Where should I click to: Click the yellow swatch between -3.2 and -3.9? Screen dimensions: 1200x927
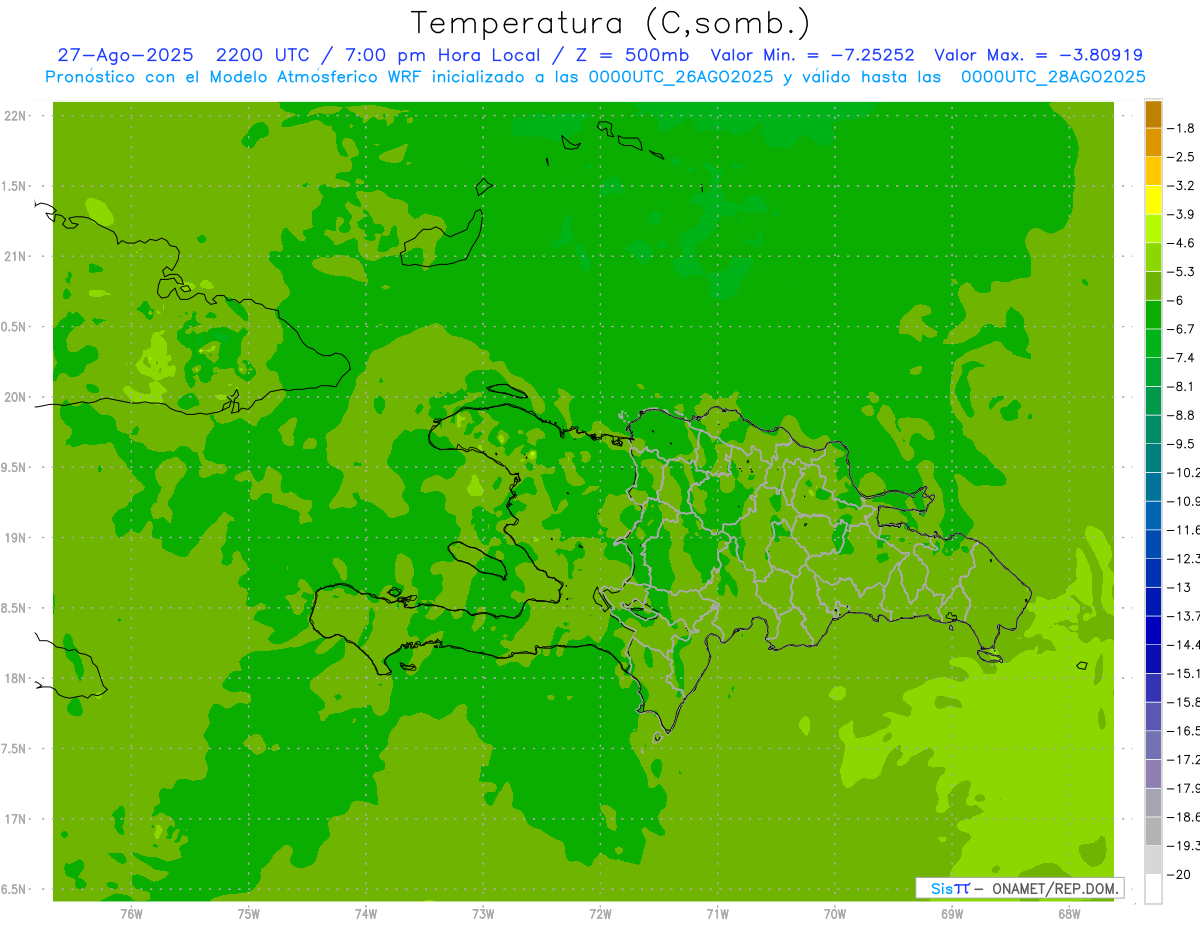(1153, 200)
